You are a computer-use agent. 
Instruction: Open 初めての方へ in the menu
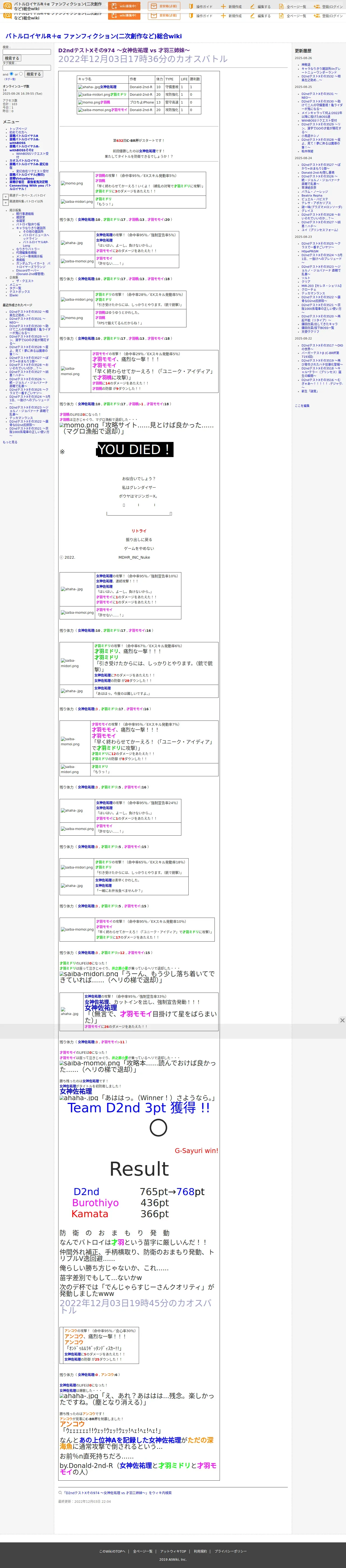point(18,132)
